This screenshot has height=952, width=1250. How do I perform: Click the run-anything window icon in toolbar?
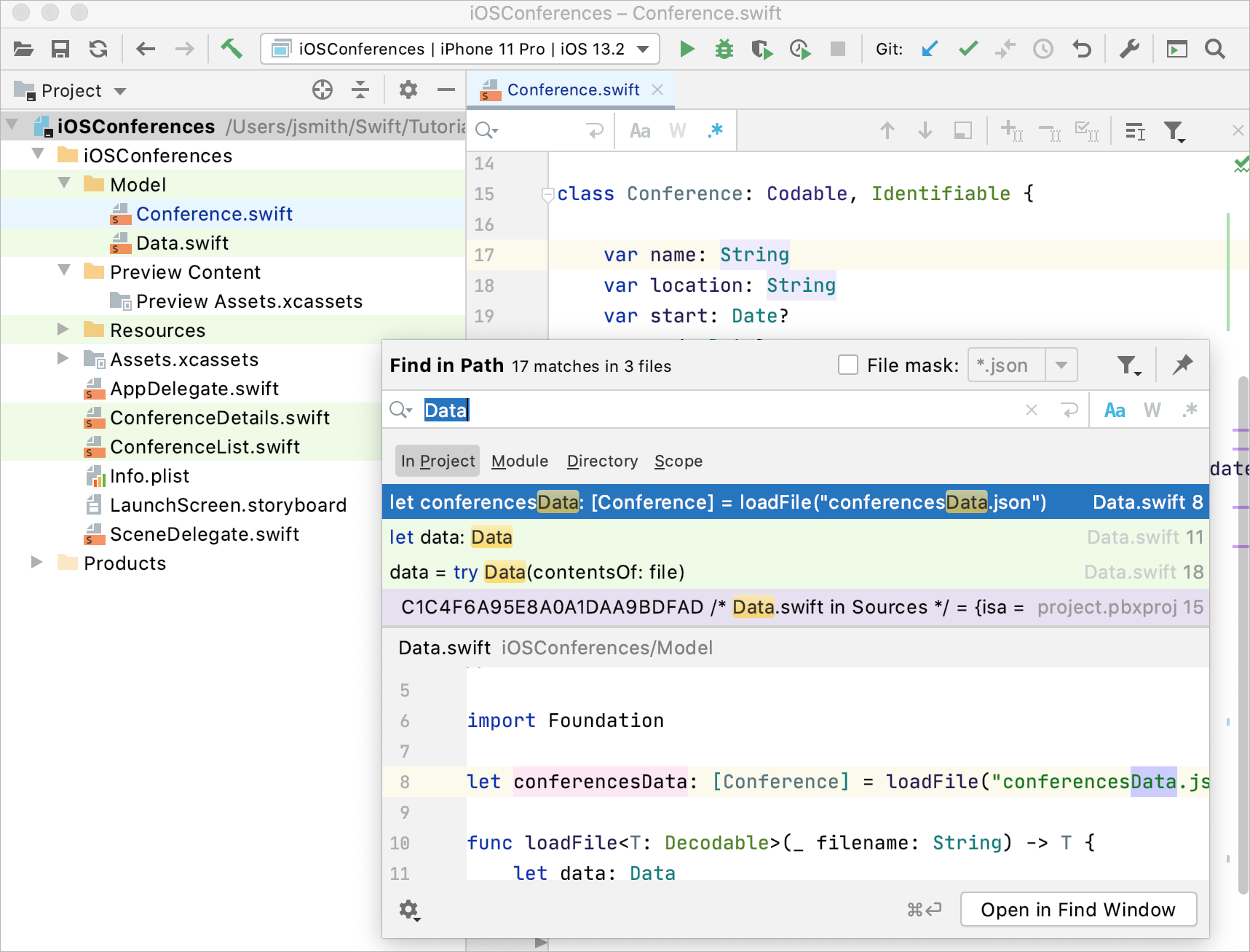point(1177,49)
